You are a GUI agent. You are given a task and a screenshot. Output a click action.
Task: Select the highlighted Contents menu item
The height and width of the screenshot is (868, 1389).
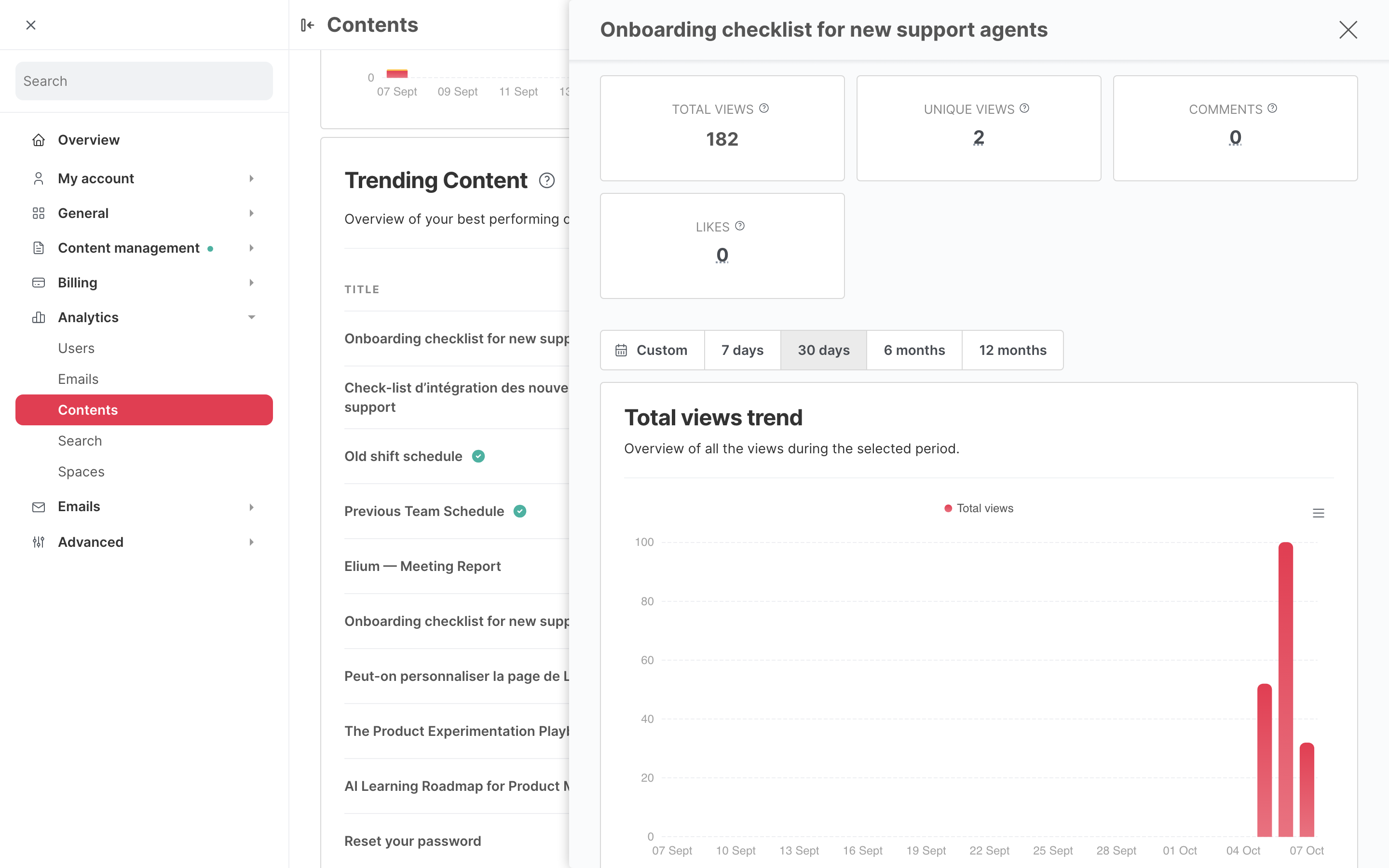point(144,410)
